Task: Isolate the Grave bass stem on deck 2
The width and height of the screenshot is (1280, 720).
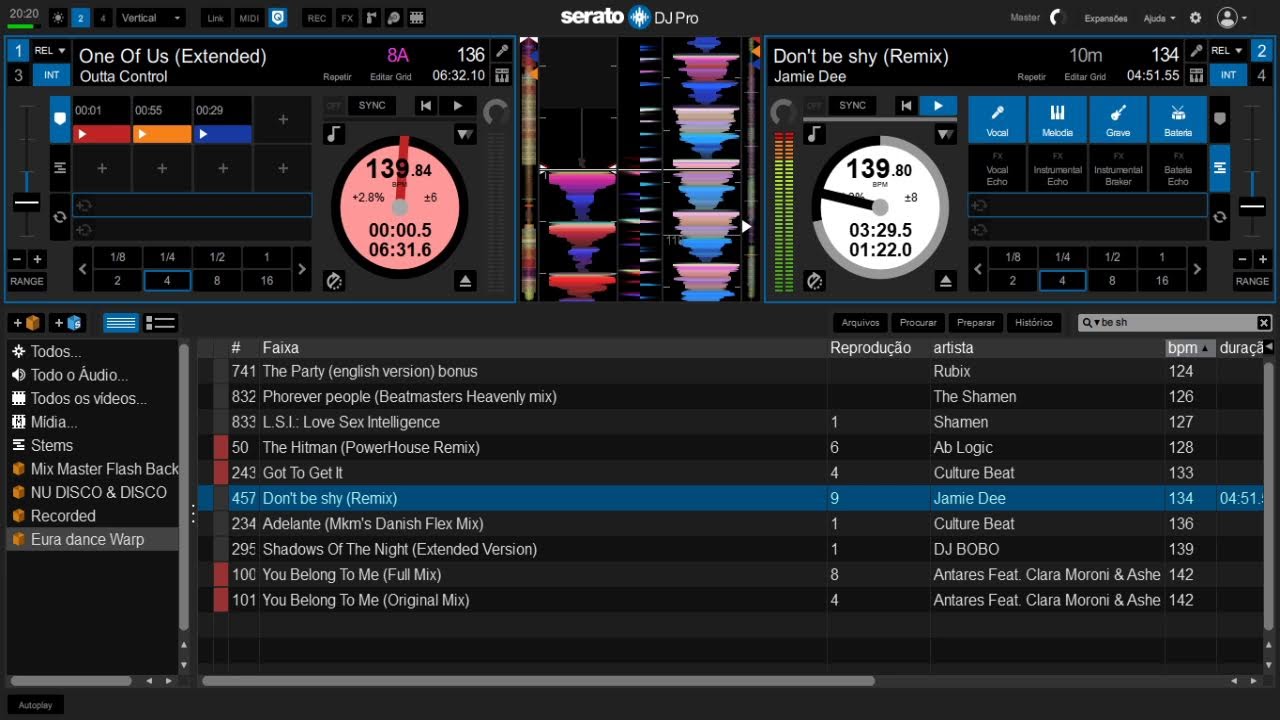Action: coord(1118,119)
